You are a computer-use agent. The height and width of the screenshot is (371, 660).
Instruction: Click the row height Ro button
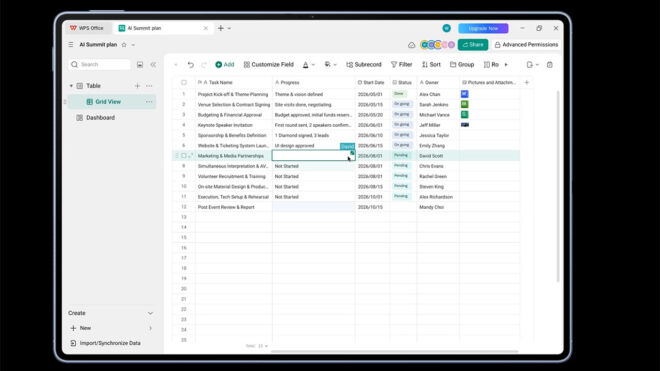coord(491,64)
